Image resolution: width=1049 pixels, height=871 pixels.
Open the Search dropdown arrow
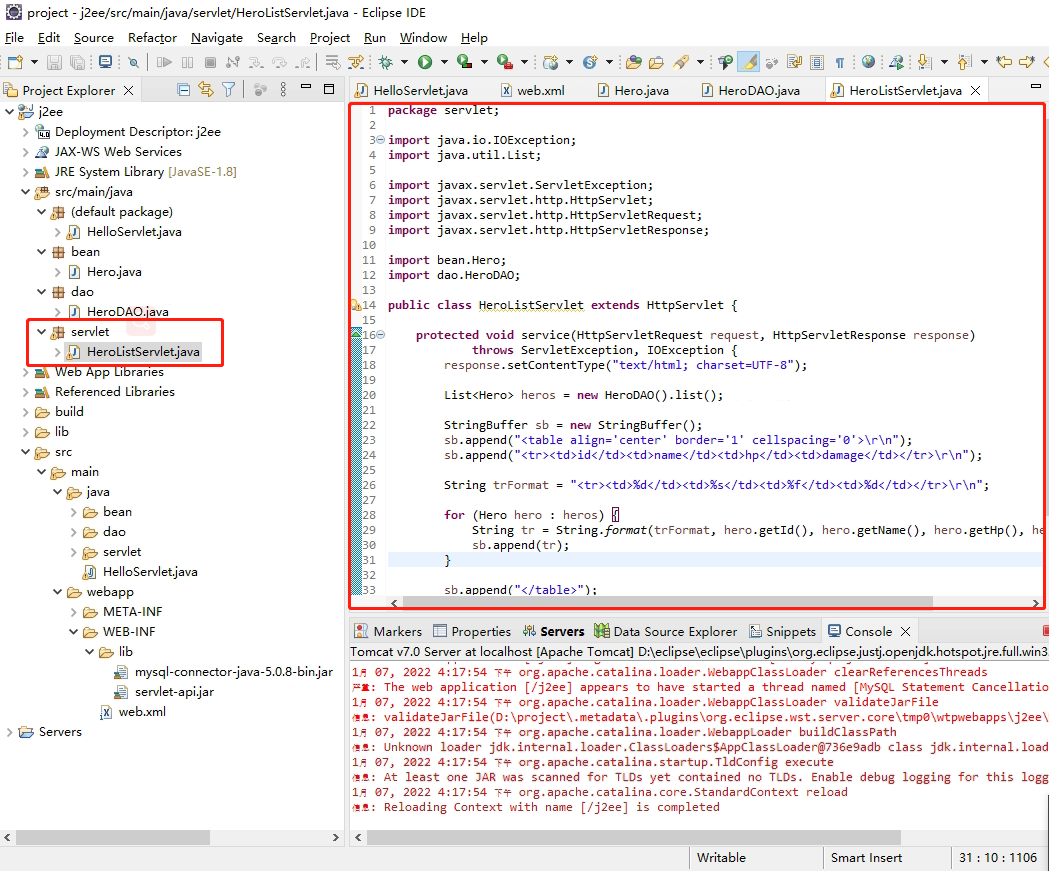click(700, 62)
